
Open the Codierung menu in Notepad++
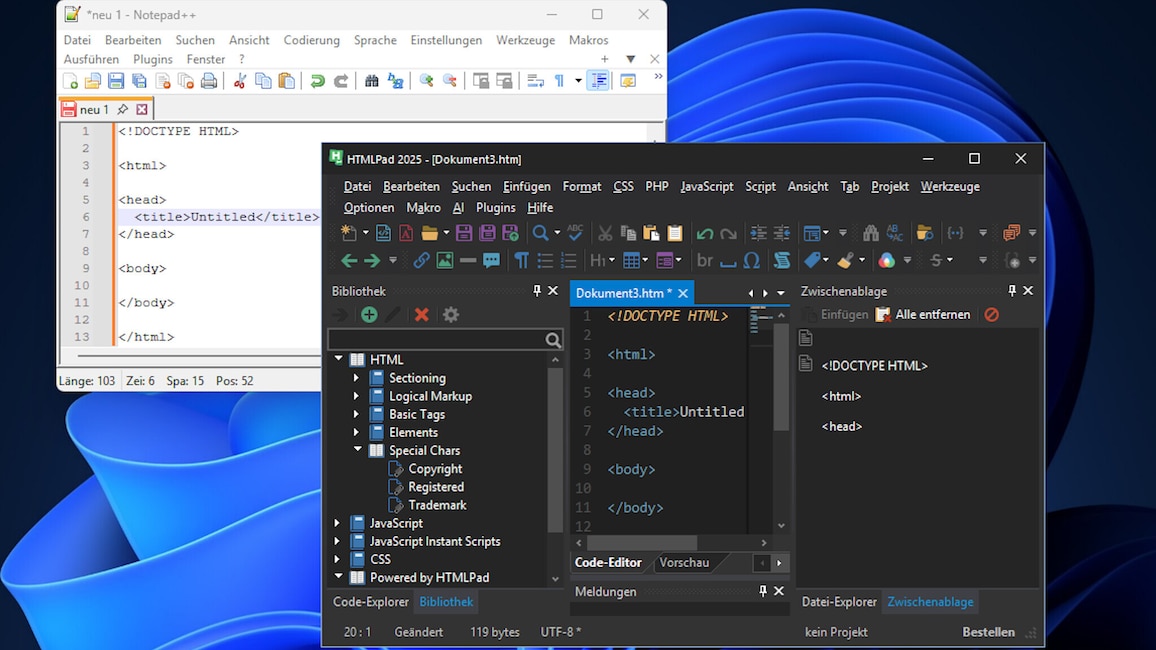pos(312,40)
